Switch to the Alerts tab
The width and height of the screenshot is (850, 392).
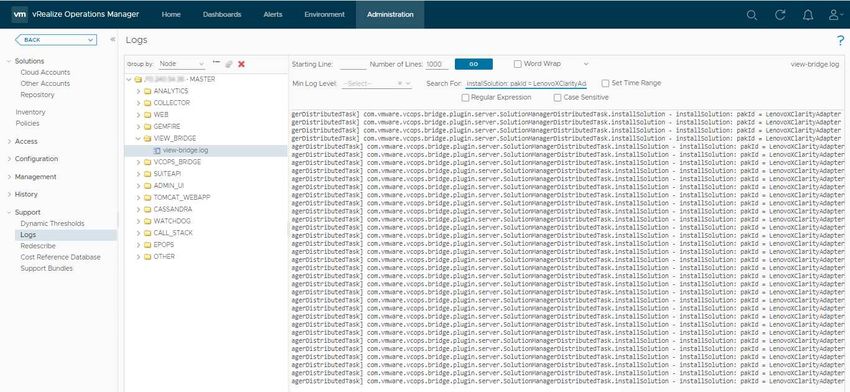(273, 15)
